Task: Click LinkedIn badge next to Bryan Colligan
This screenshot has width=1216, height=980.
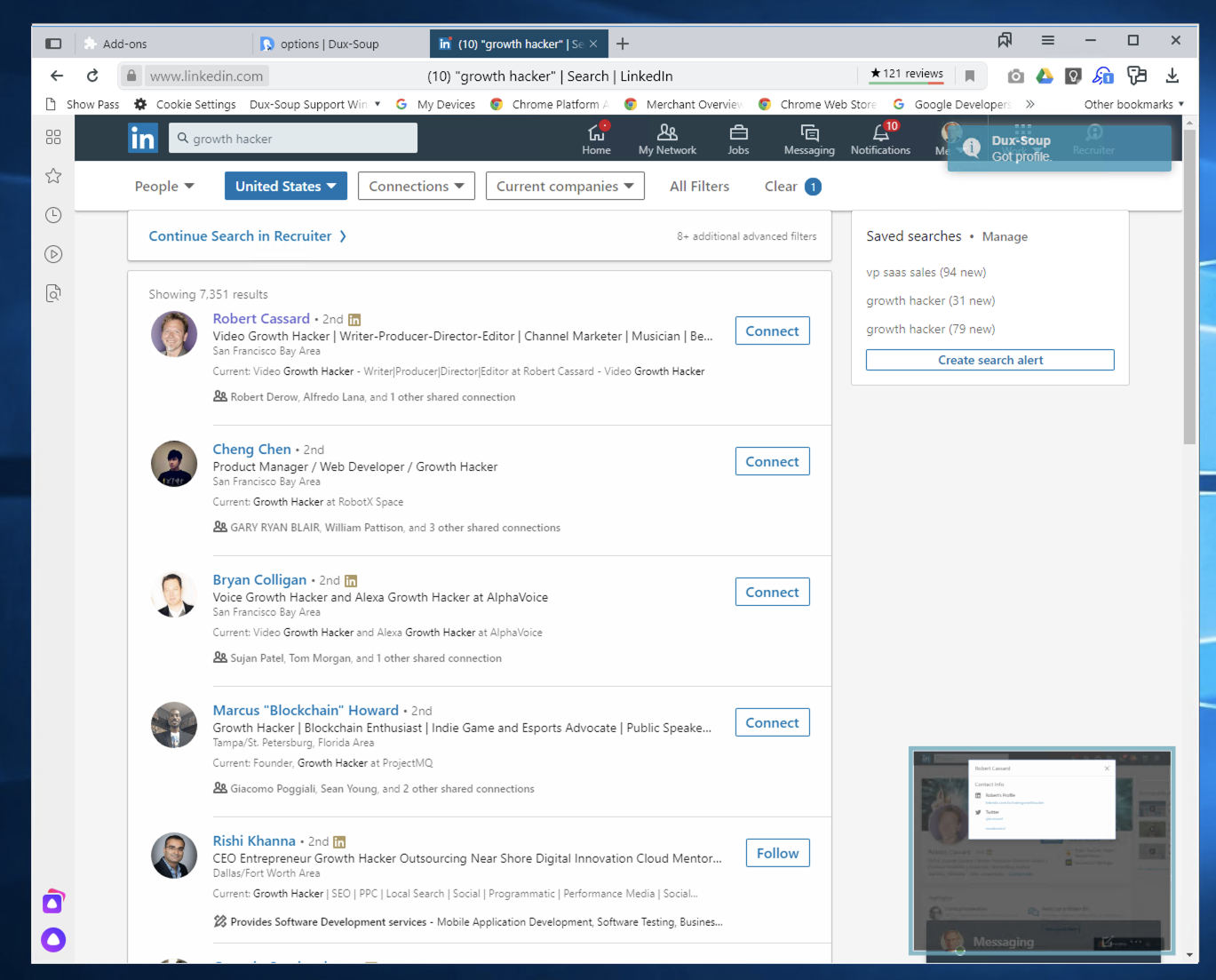Action: pyautogui.click(x=351, y=581)
